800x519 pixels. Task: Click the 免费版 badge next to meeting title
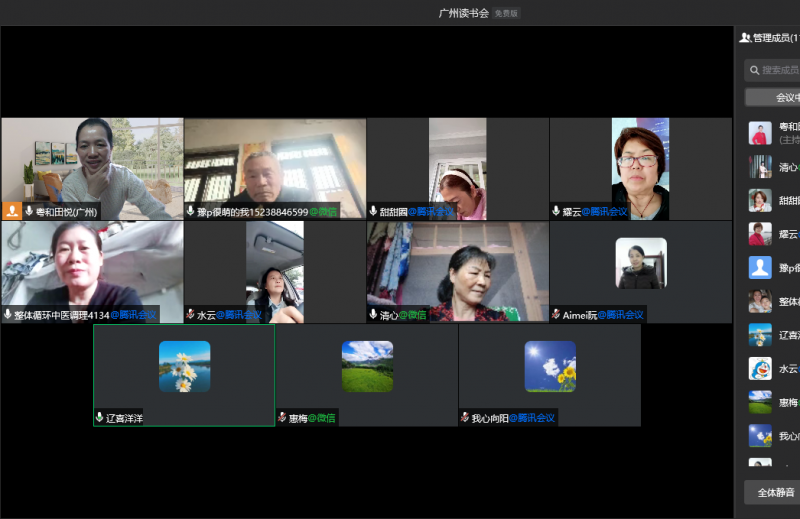(x=507, y=14)
